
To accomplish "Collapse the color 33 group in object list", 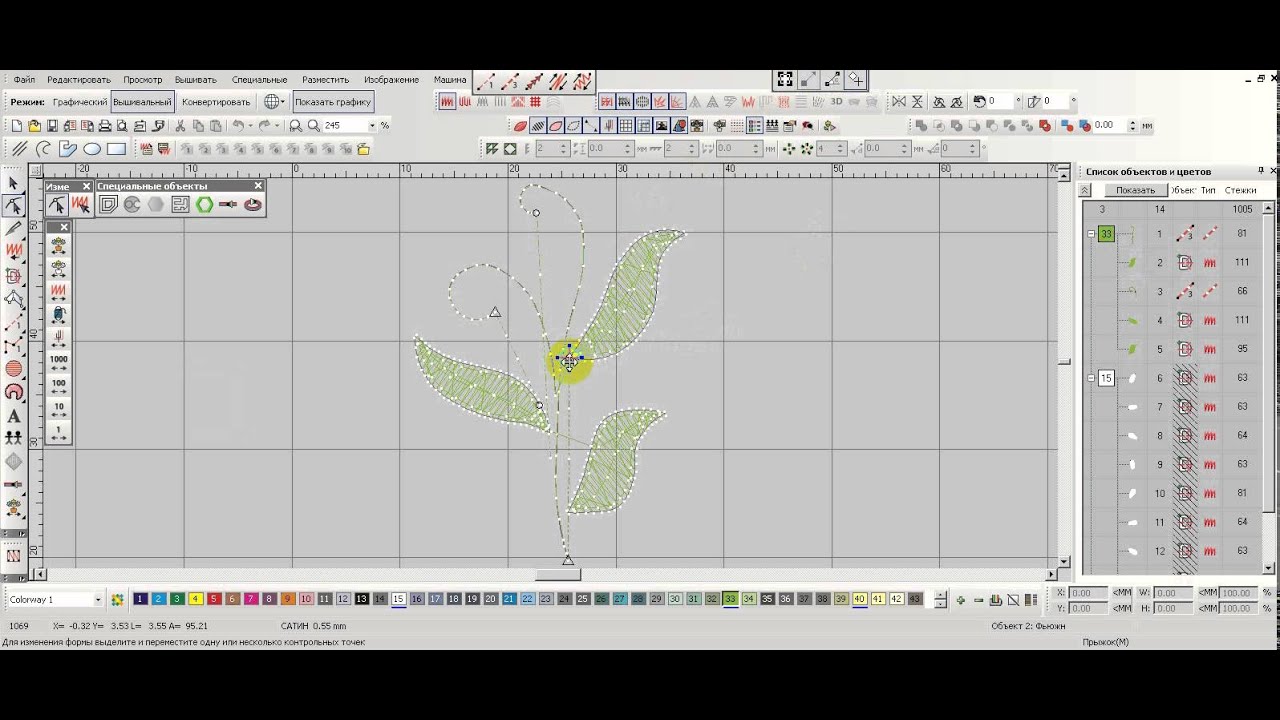I will point(1091,234).
